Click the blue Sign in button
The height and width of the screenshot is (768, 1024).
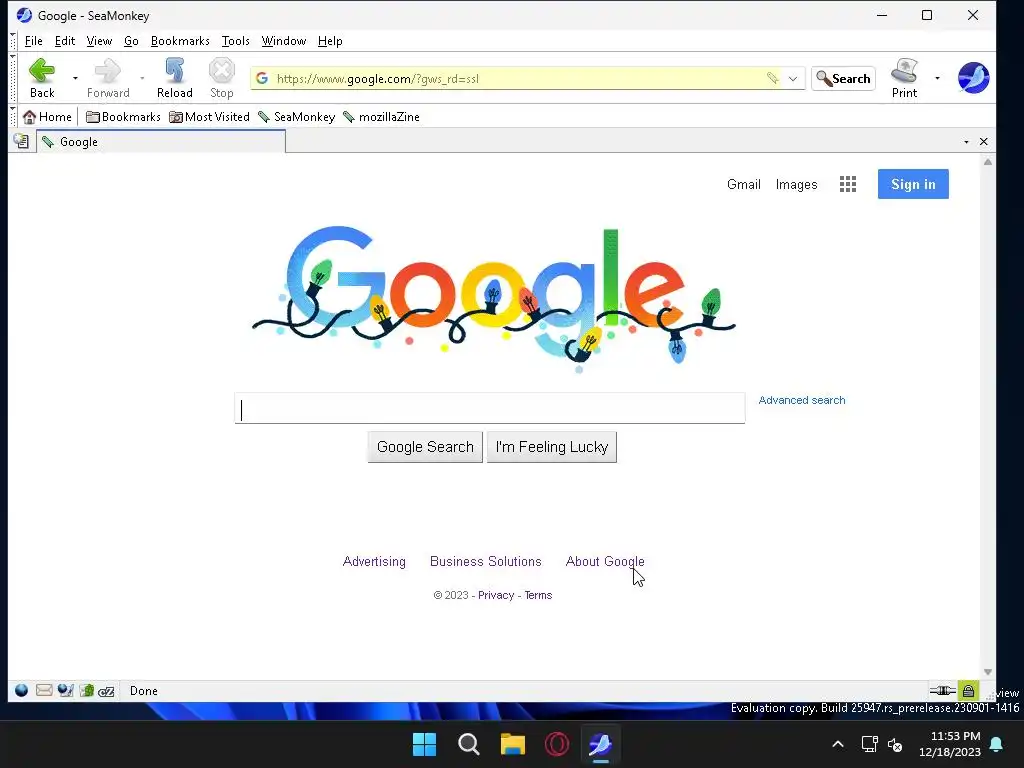click(x=913, y=184)
